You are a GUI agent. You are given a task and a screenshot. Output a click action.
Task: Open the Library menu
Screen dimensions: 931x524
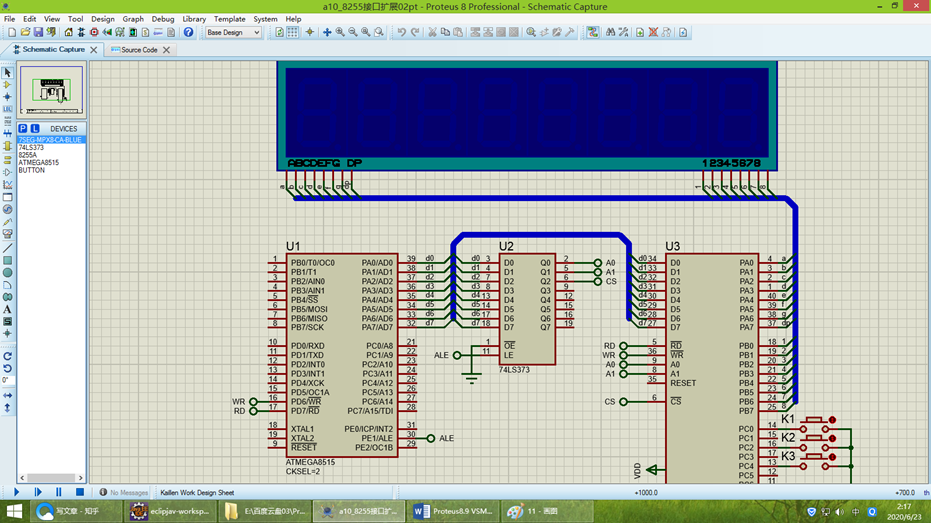194,19
